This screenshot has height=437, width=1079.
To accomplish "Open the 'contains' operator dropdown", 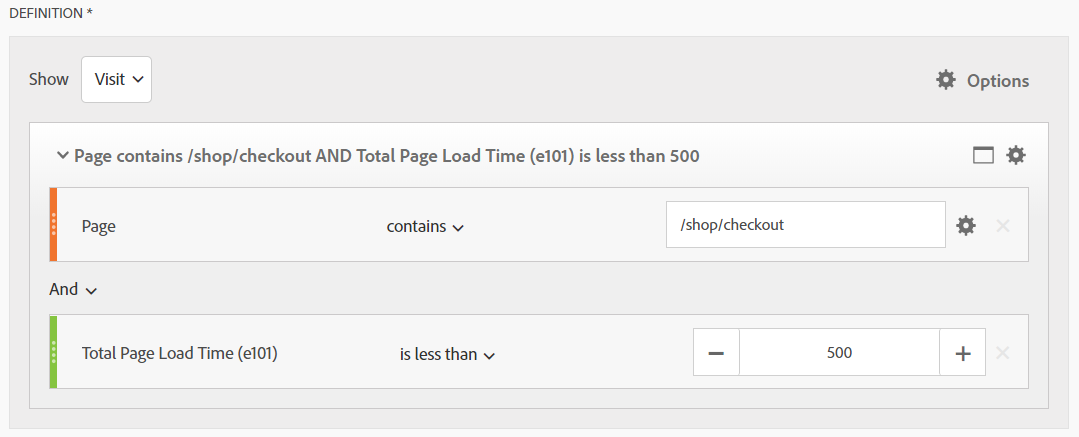I will [425, 226].
